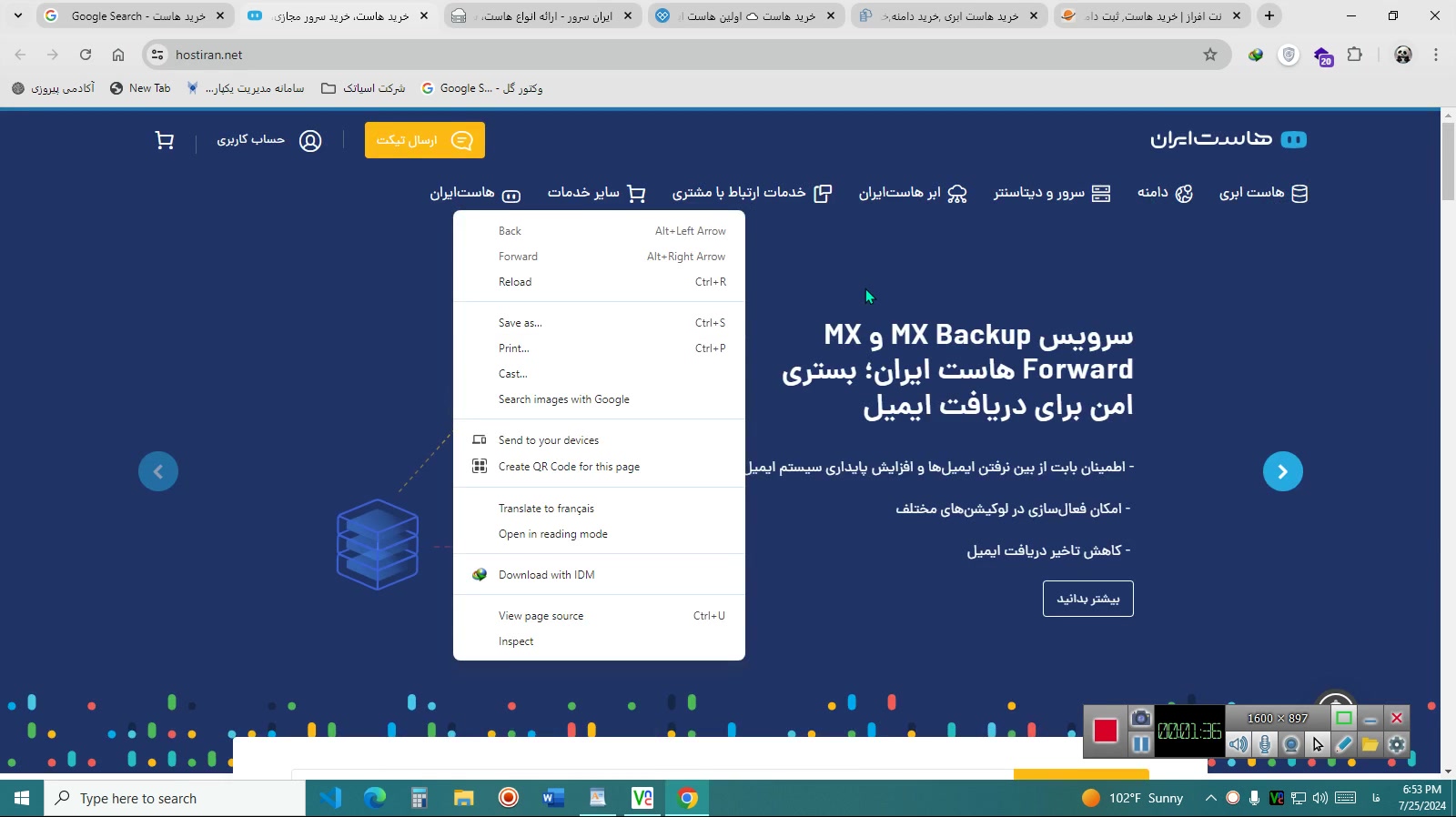View site information icon beside the URL

tap(157, 55)
